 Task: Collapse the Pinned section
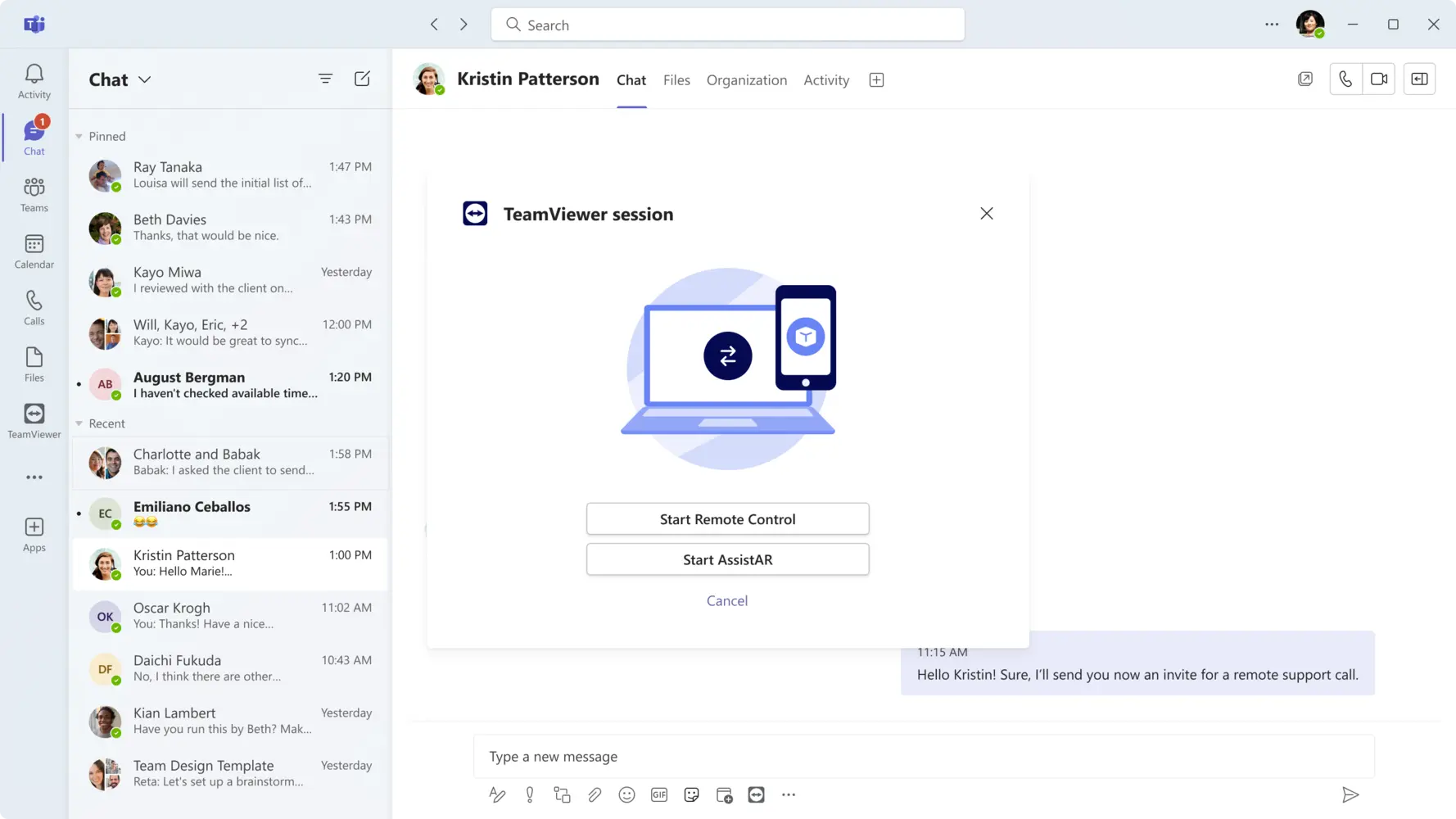[79, 136]
